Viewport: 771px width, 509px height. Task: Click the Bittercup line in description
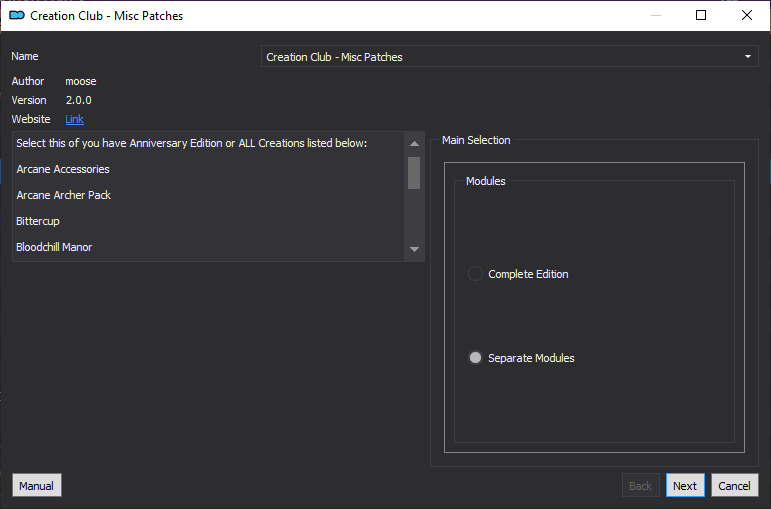(x=38, y=221)
